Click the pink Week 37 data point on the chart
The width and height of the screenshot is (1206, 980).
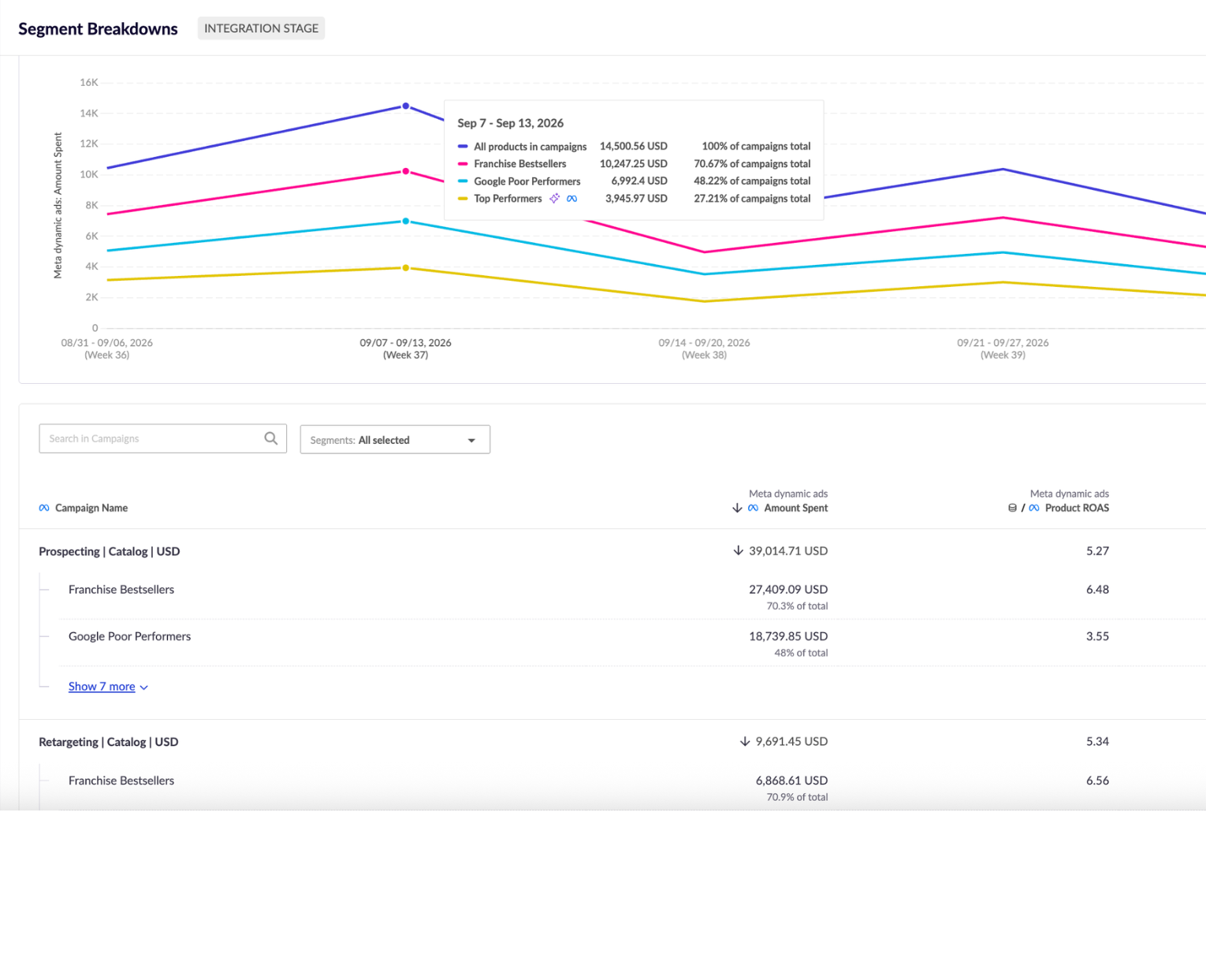click(x=406, y=171)
